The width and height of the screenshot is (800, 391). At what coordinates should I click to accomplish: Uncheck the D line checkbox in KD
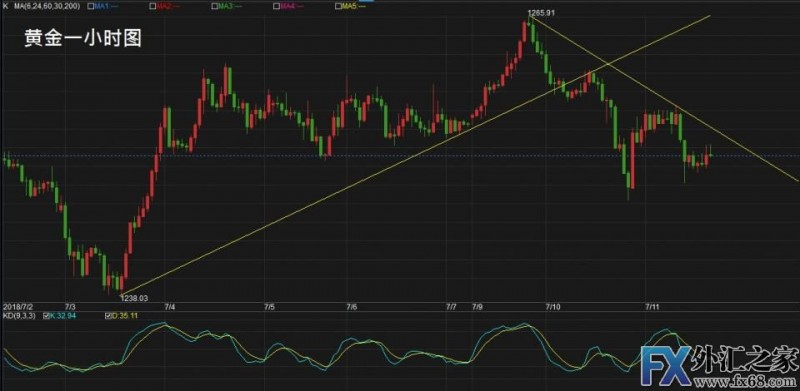click(108, 316)
